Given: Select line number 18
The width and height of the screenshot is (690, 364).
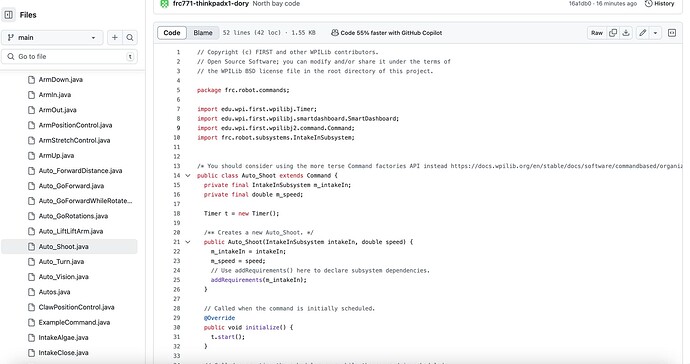Looking at the screenshot, I should (176, 213).
